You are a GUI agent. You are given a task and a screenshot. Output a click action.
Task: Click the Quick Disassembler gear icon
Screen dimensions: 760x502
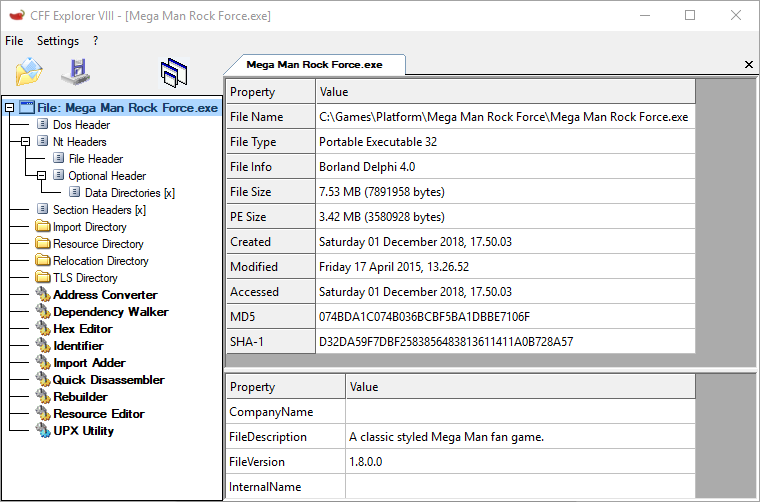[x=43, y=379]
